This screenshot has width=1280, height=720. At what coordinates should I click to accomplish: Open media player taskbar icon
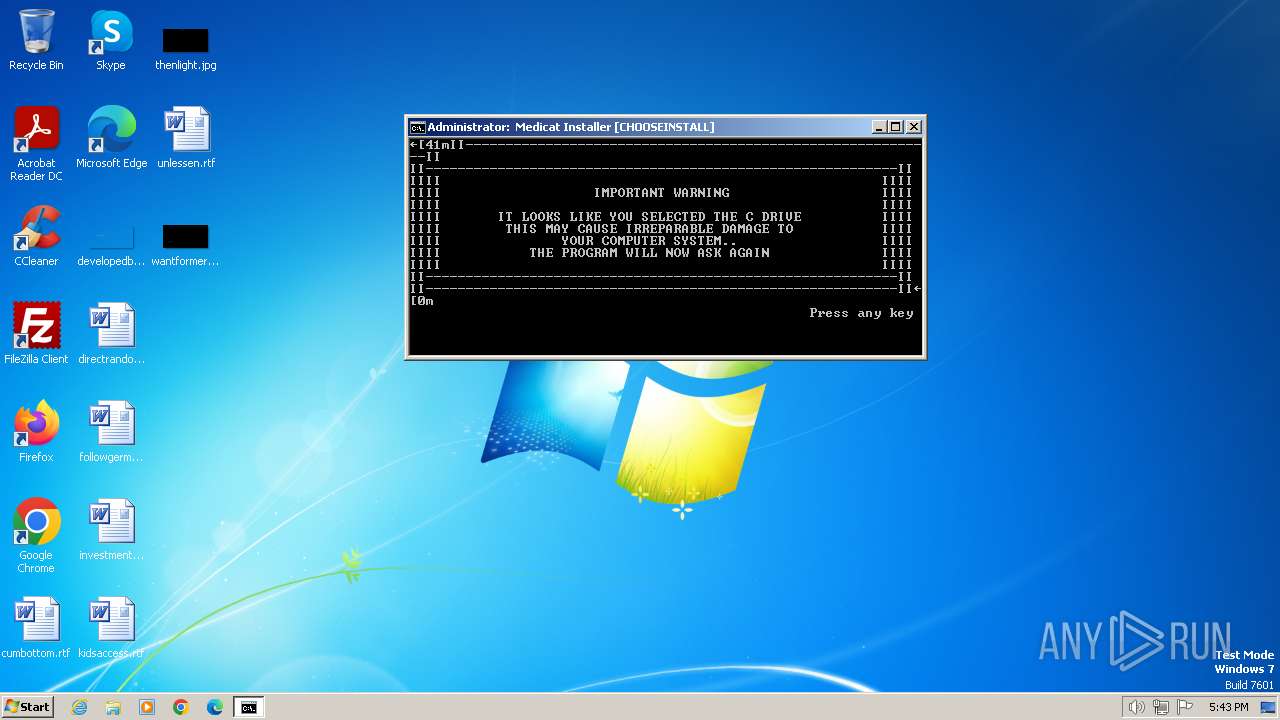147,707
